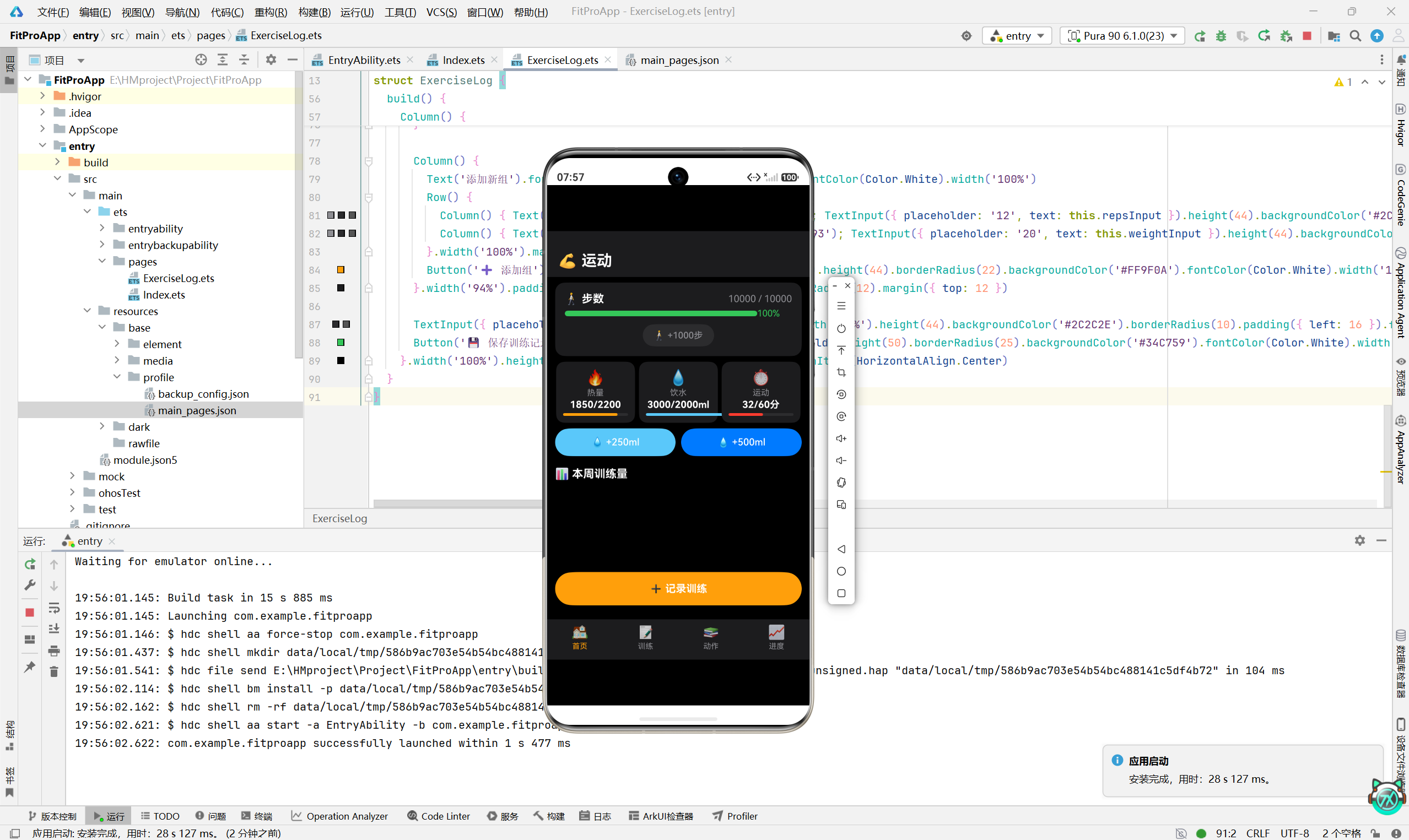Close the ExerciseLog.ets tab
This screenshot has width=1409, height=840.
point(608,59)
